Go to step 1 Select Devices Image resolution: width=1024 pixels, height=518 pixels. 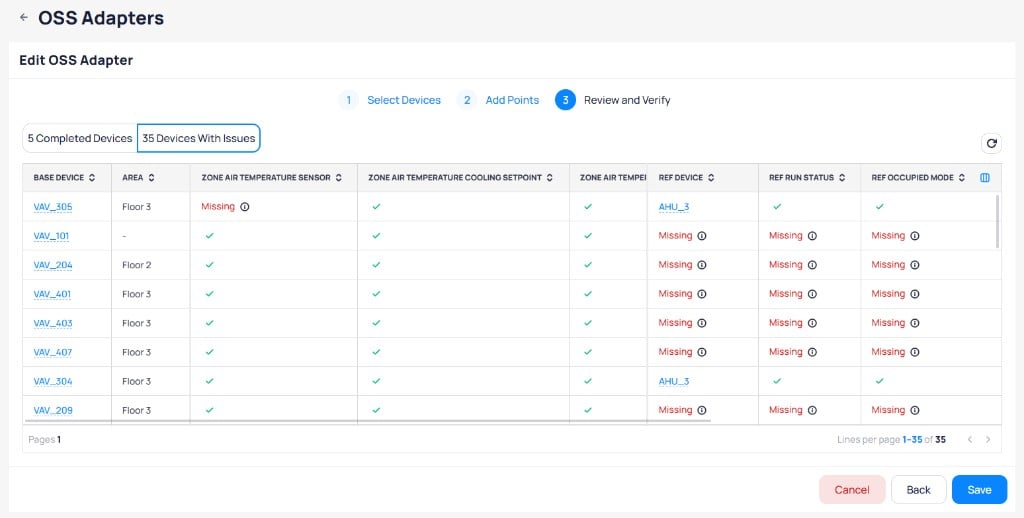tap(389, 100)
